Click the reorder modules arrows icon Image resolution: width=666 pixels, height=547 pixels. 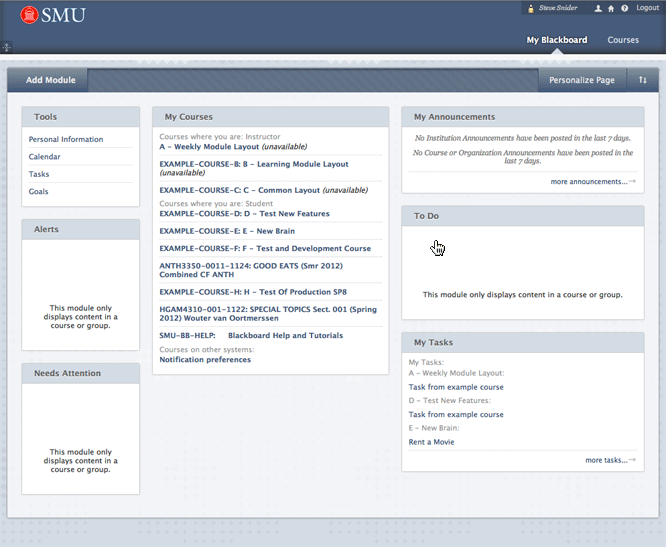tap(643, 80)
